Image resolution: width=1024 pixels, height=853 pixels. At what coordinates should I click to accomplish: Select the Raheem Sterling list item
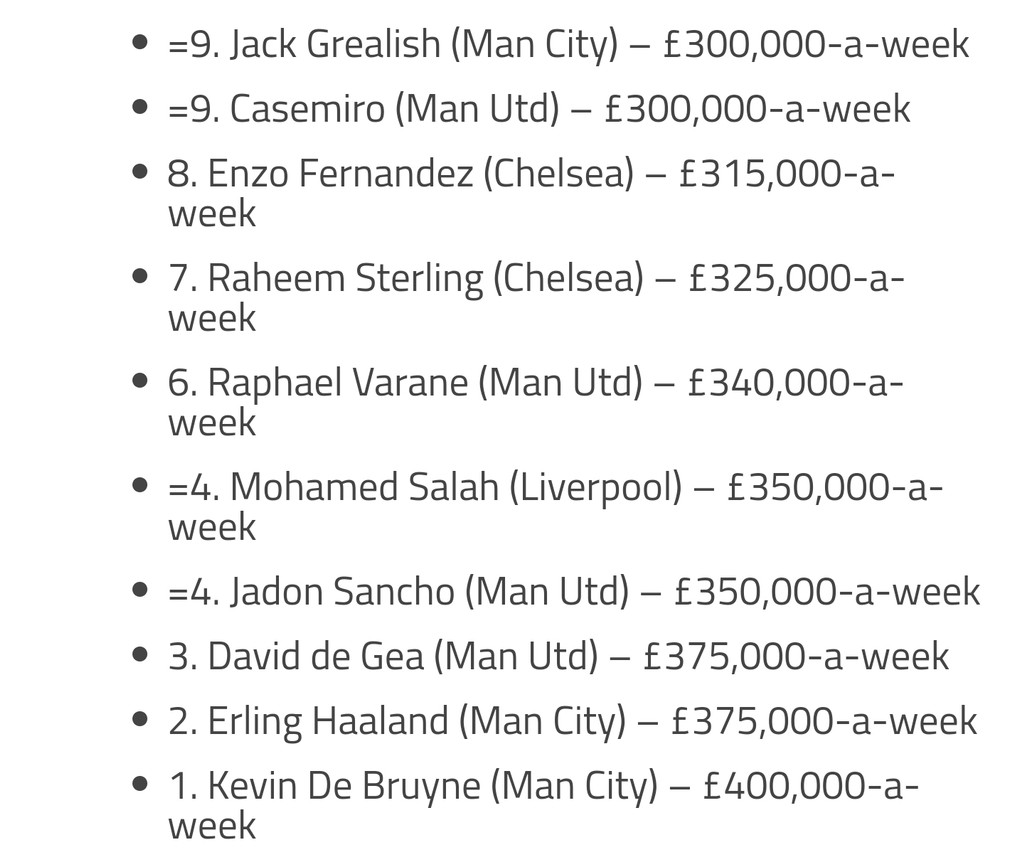pos(536,278)
